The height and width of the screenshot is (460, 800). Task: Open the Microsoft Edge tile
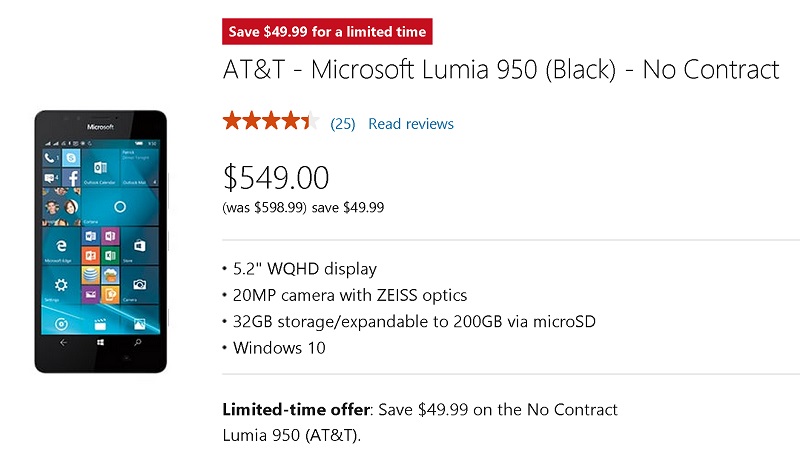pos(61,246)
